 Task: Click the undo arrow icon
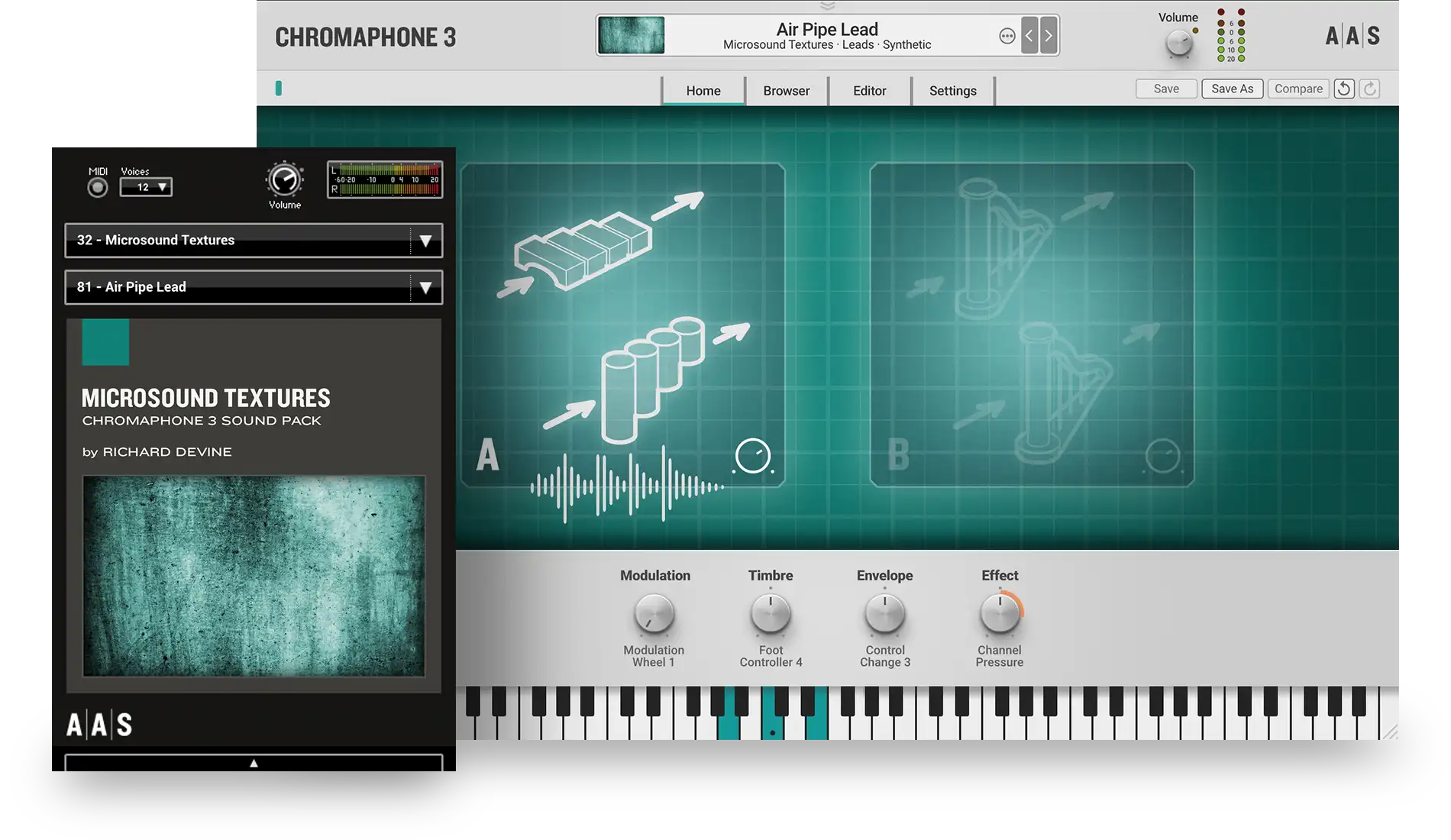(x=1343, y=89)
